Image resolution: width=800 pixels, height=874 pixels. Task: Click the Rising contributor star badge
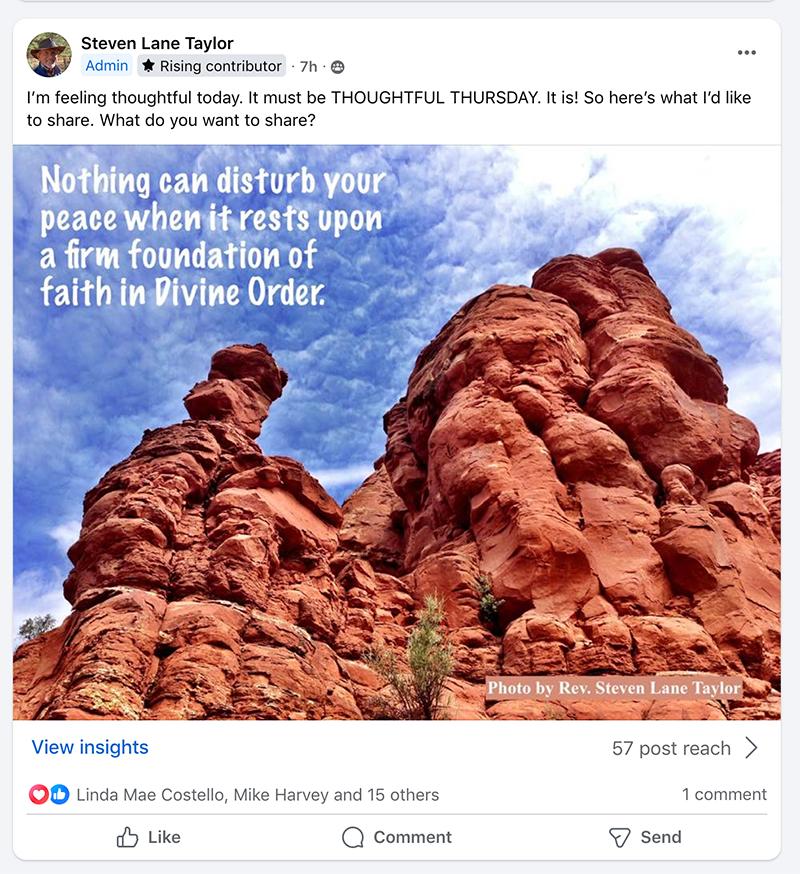click(x=212, y=66)
